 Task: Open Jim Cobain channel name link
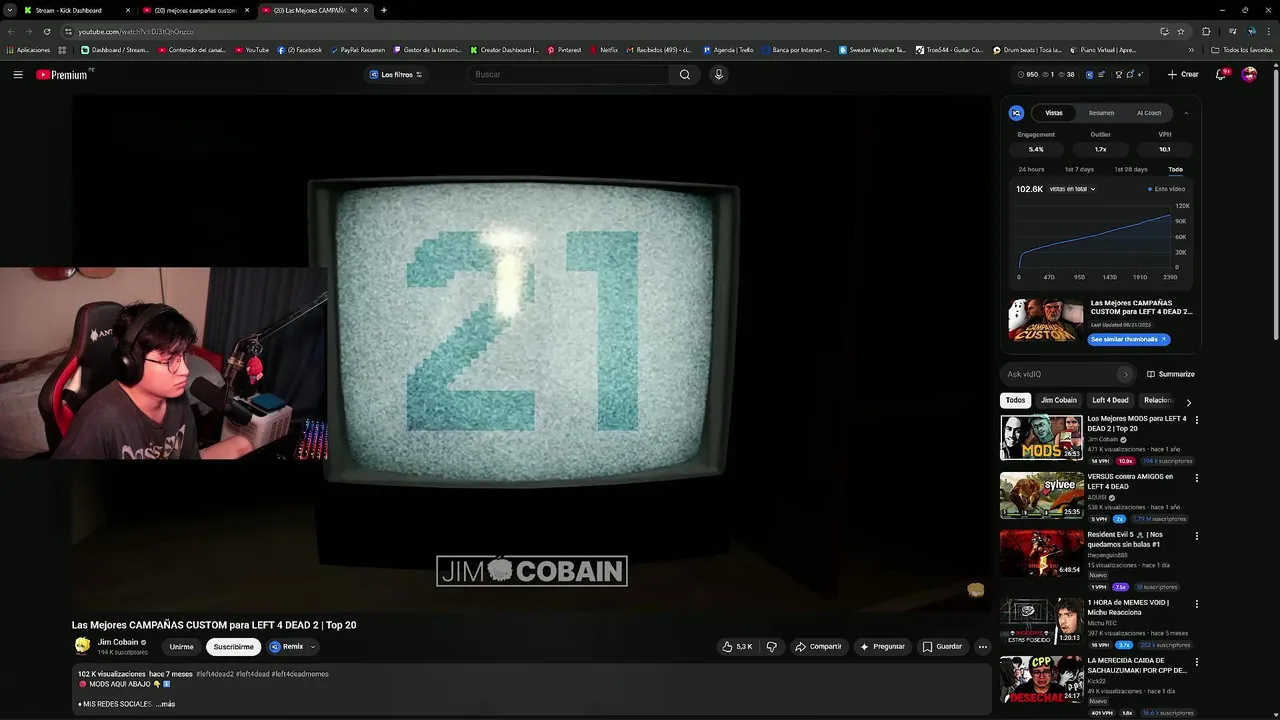tap(118, 643)
